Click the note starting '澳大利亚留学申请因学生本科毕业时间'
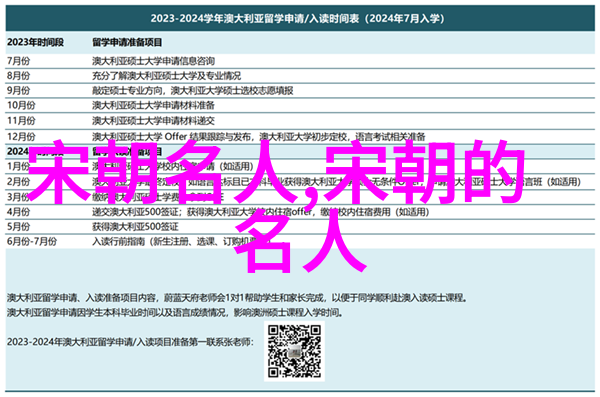 [x=175, y=312]
